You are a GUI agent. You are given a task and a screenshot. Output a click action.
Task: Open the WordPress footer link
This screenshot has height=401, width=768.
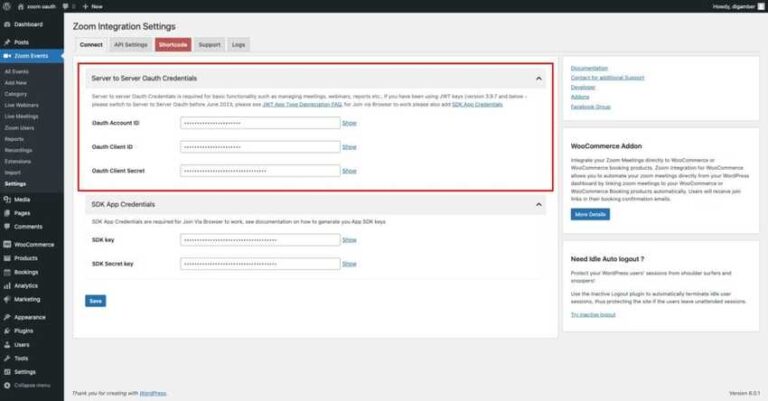pos(153,393)
